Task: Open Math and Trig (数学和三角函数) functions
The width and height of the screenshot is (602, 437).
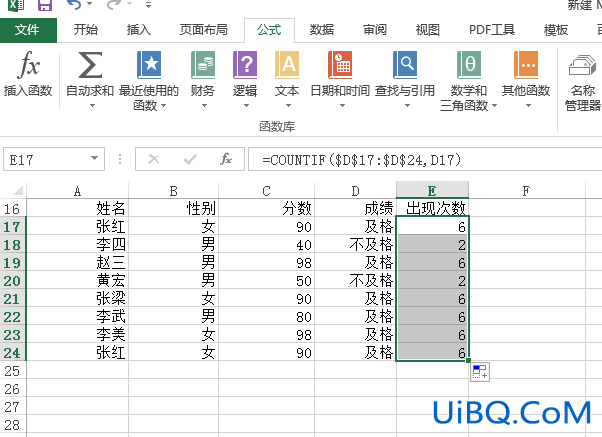Action: 468,65
